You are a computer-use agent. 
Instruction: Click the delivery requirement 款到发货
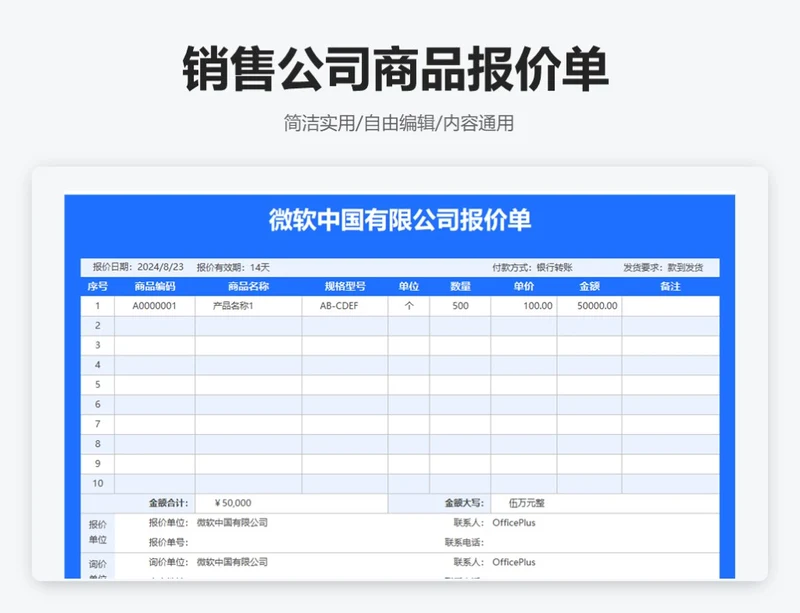click(x=685, y=267)
